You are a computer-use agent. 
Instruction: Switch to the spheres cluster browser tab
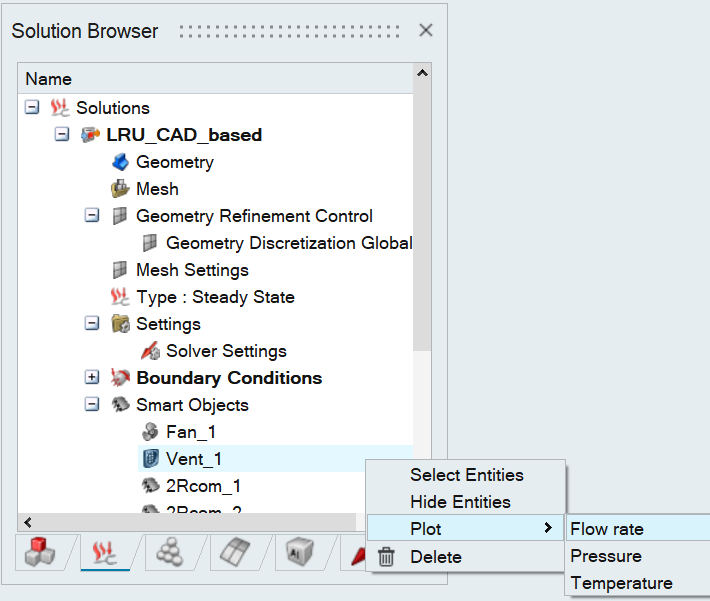(165, 552)
